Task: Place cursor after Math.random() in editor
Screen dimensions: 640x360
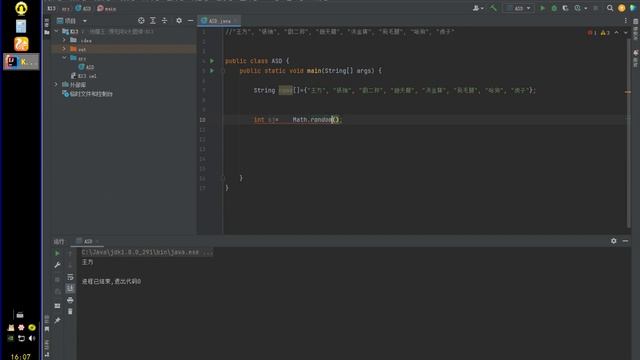Action: pyautogui.click(x=340, y=120)
